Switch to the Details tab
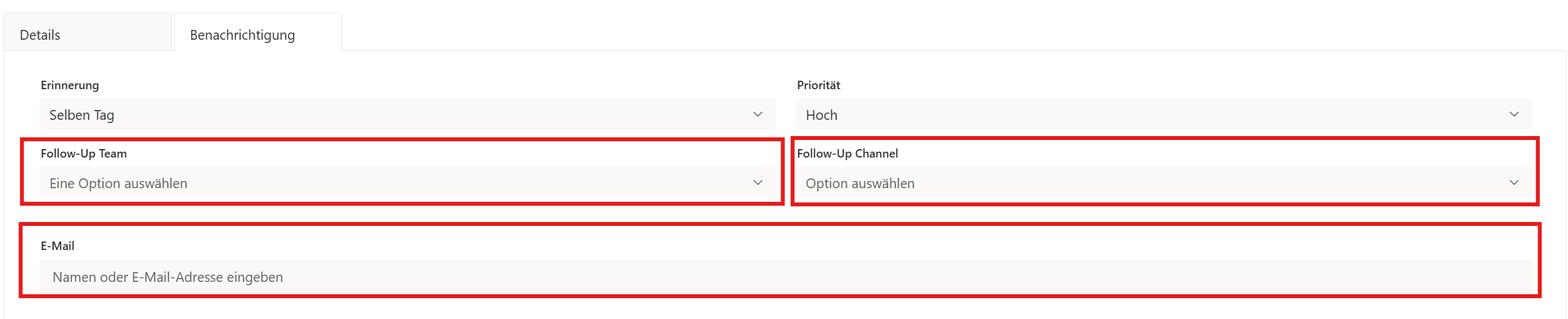Image resolution: width=1568 pixels, height=319 pixels. (40, 35)
